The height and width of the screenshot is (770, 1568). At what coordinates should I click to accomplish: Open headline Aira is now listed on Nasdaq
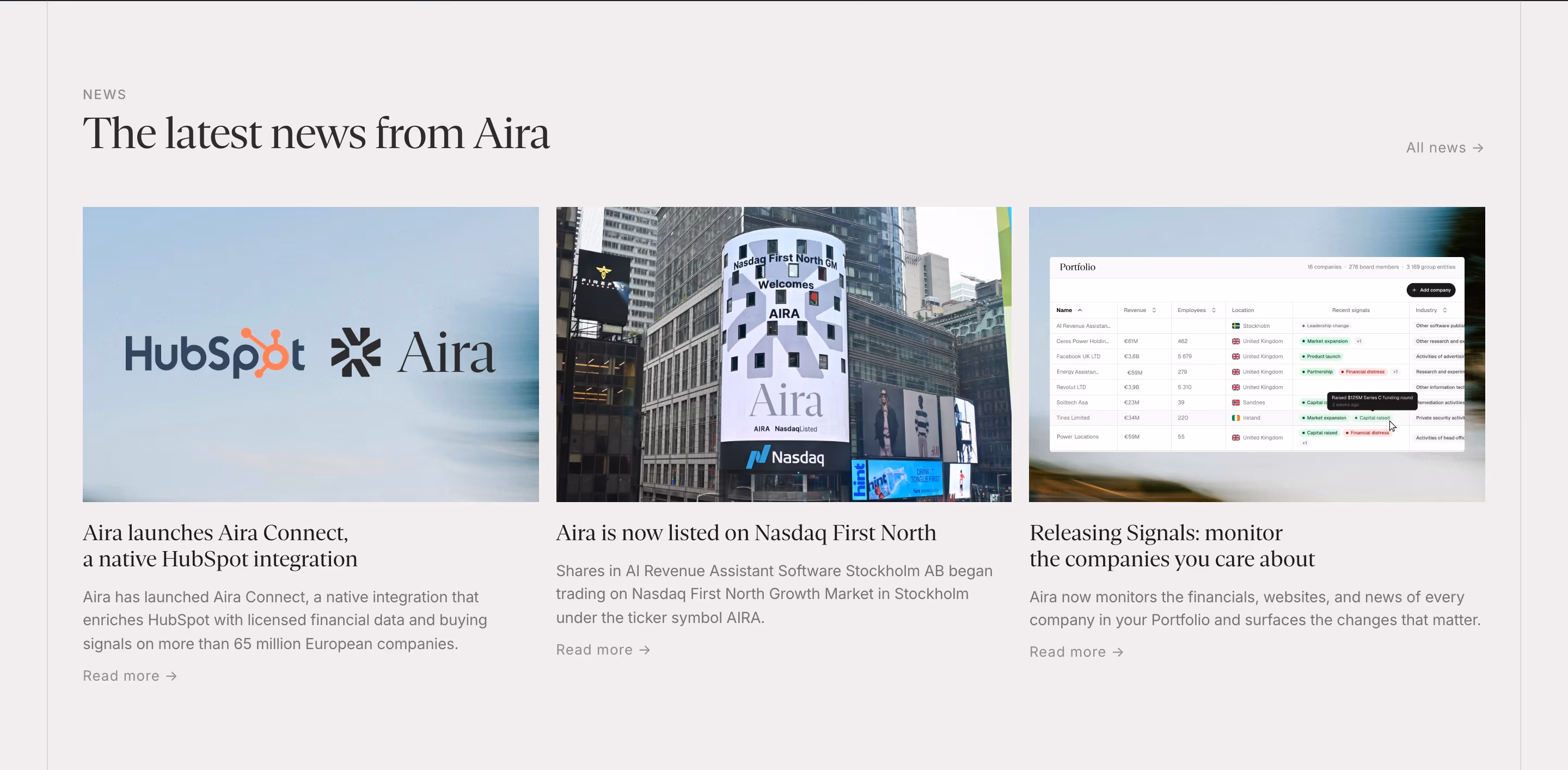pyautogui.click(x=746, y=533)
